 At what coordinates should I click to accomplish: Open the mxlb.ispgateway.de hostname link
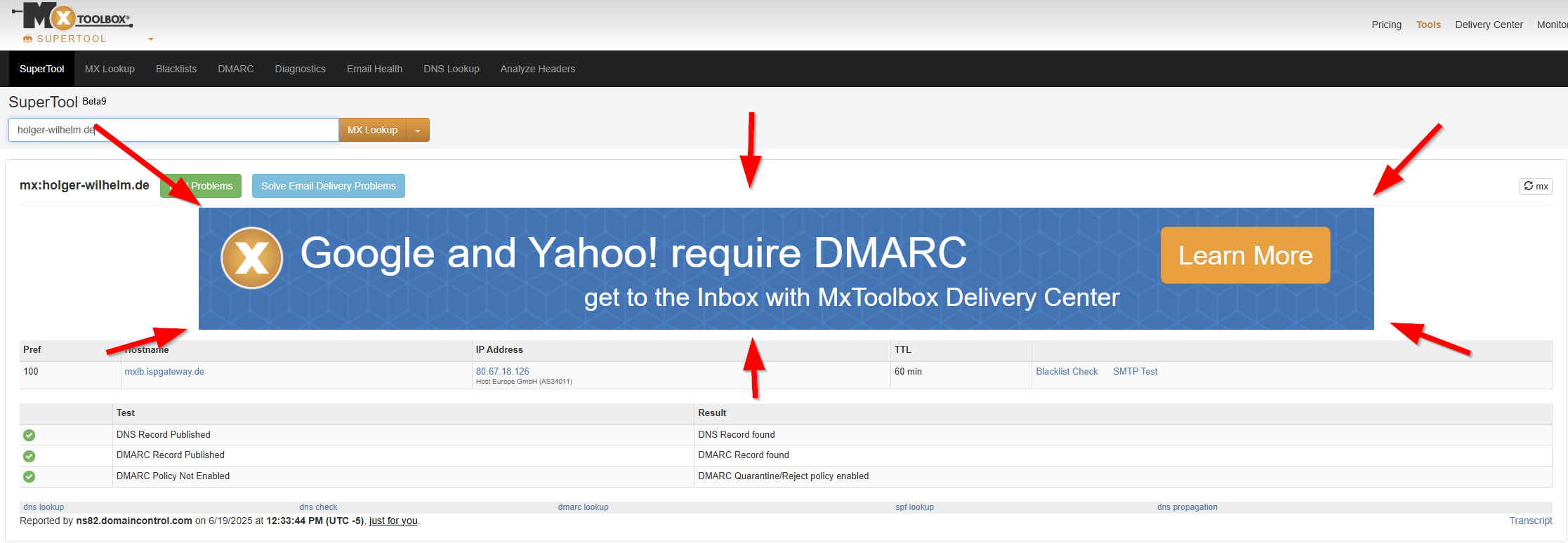[164, 372]
